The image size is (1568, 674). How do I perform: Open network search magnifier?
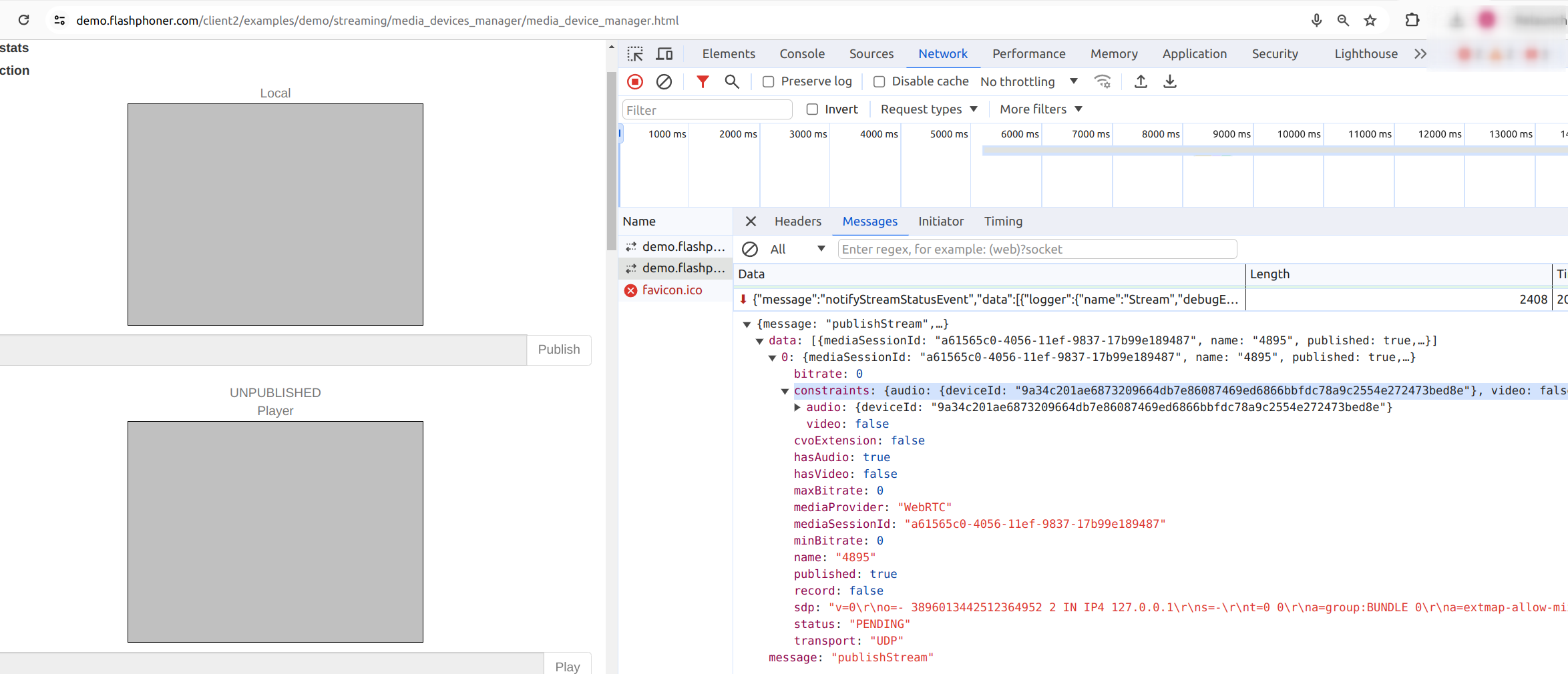click(x=732, y=81)
